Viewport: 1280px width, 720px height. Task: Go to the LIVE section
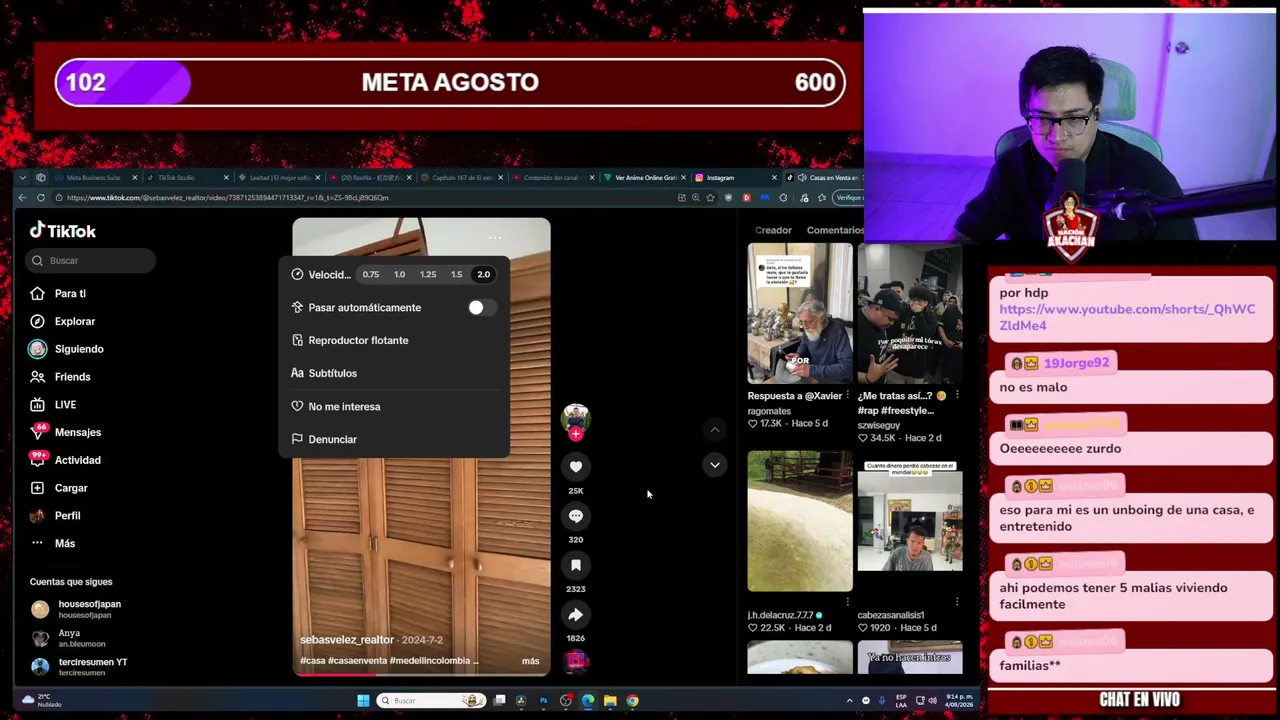point(53,405)
